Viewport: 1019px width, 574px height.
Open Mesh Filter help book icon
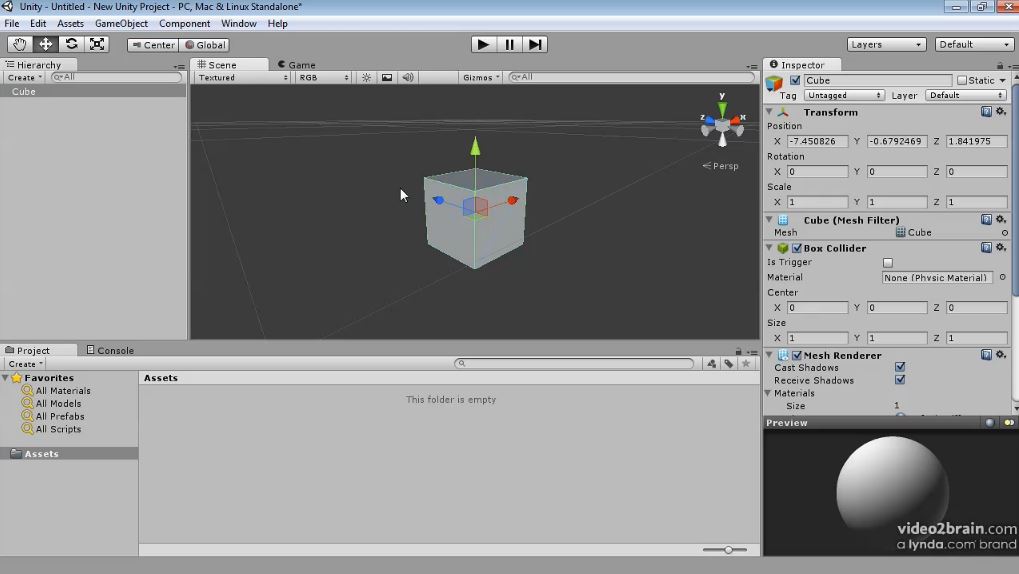click(986, 220)
